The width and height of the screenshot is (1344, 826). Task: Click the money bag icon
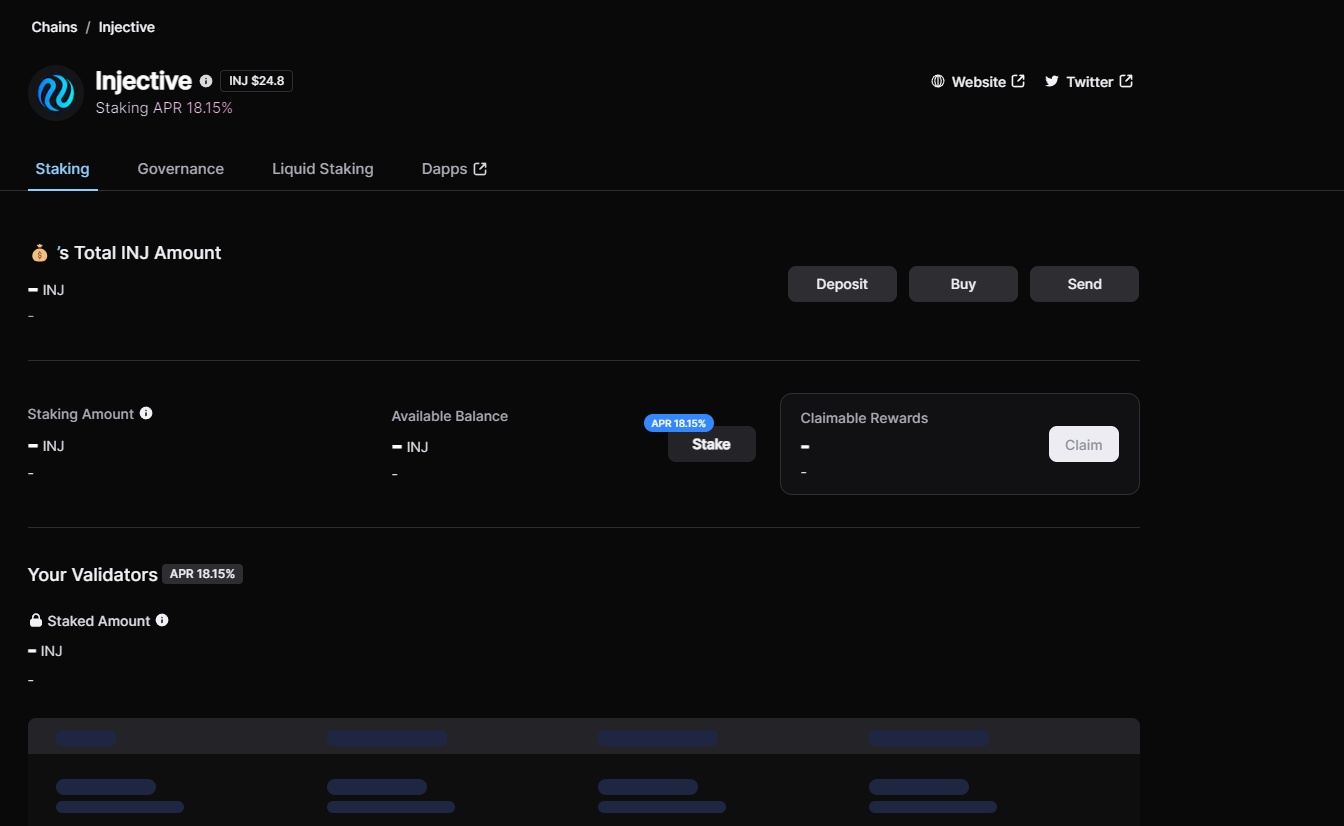point(39,254)
